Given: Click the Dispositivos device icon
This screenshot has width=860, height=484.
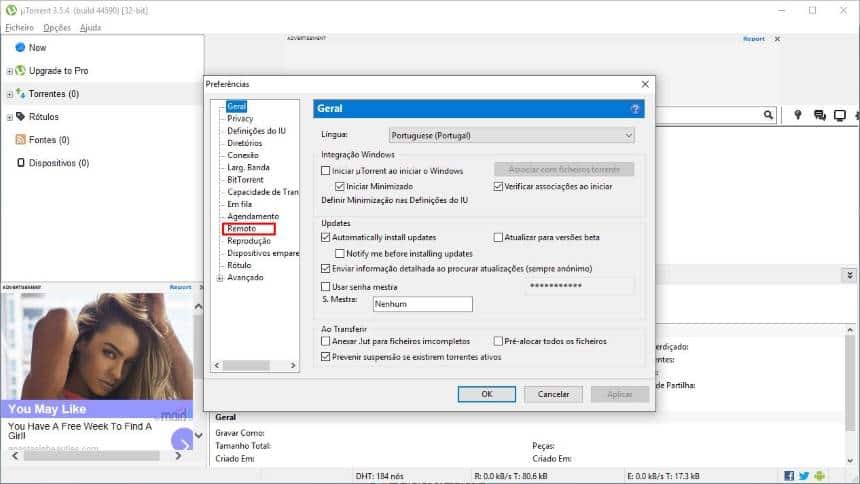Looking at the screenshot, I should tap(21, 163).
